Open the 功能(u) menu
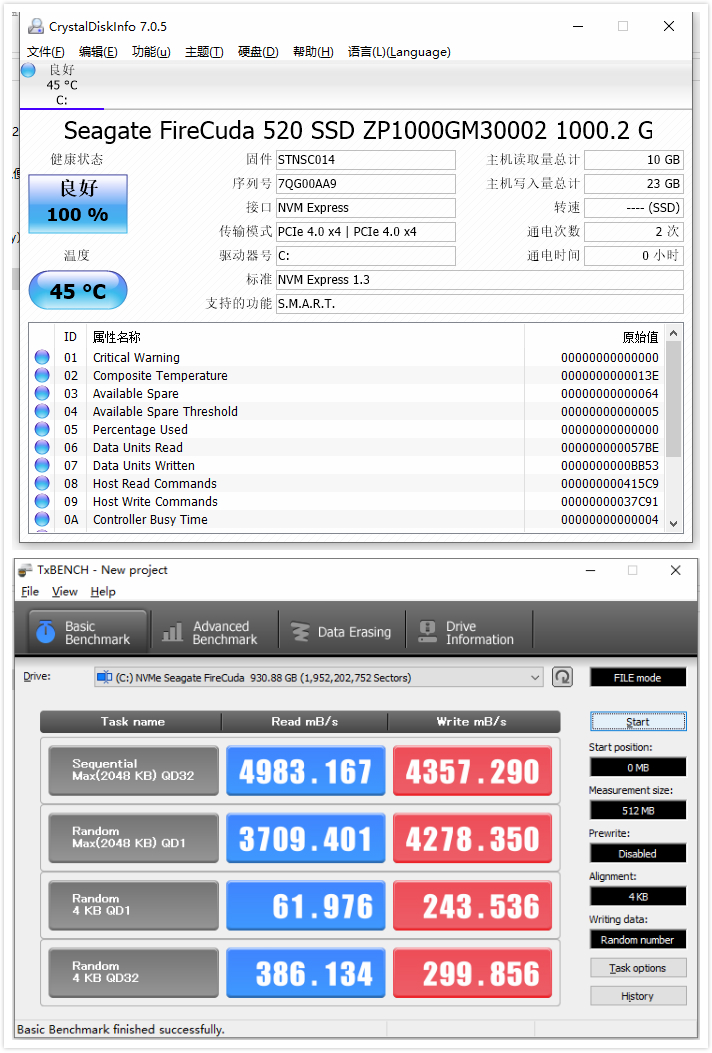The image size is (712, 1053). click(x=151, y=52)
